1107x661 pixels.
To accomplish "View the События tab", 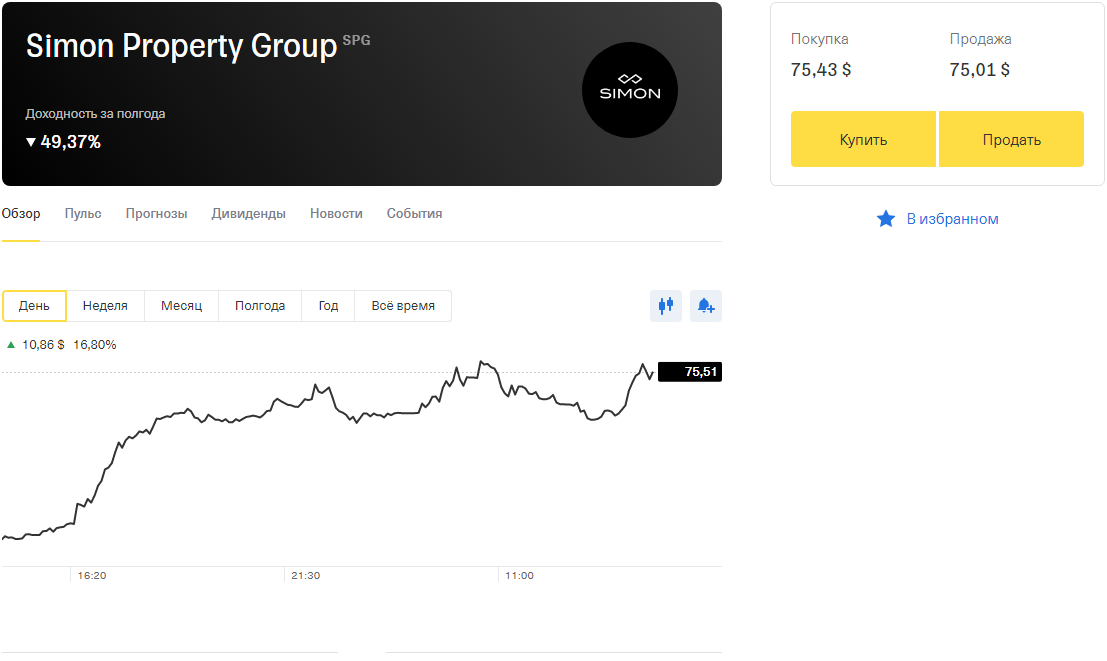I will pyautogui.click(x=414, y=214).
